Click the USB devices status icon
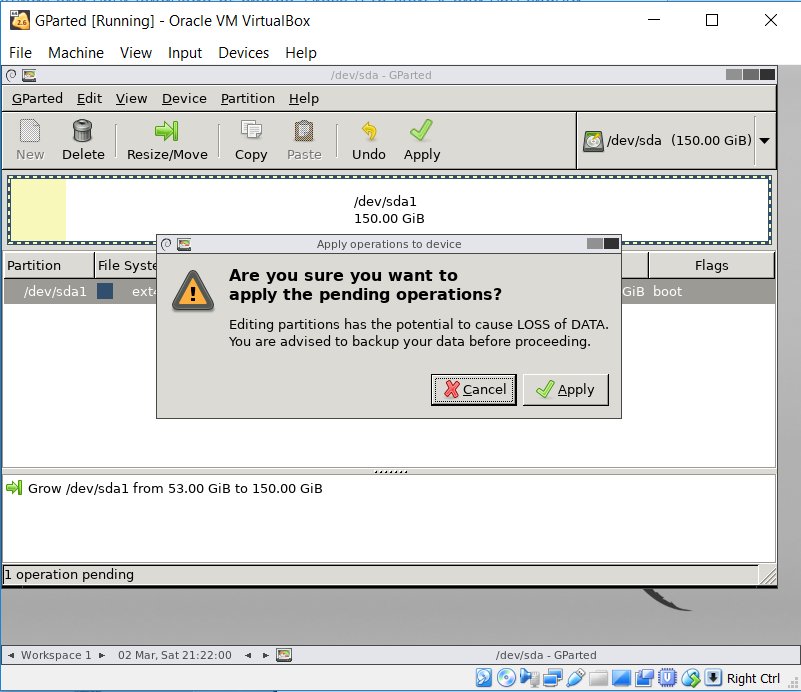 [576, 678]
